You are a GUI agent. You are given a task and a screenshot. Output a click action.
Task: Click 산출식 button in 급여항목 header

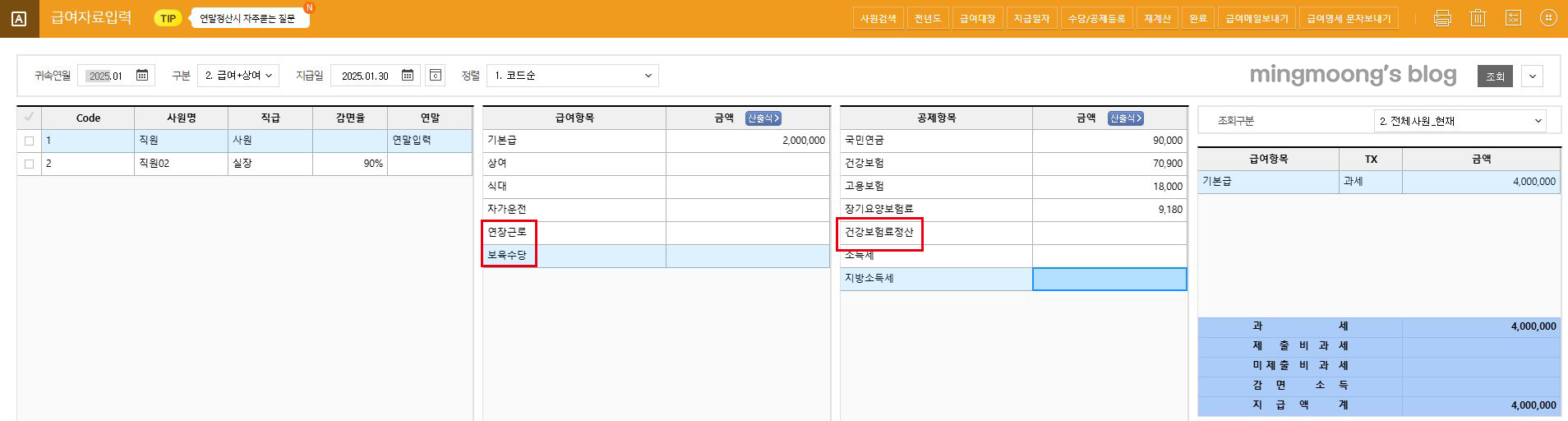coord(763,118)
